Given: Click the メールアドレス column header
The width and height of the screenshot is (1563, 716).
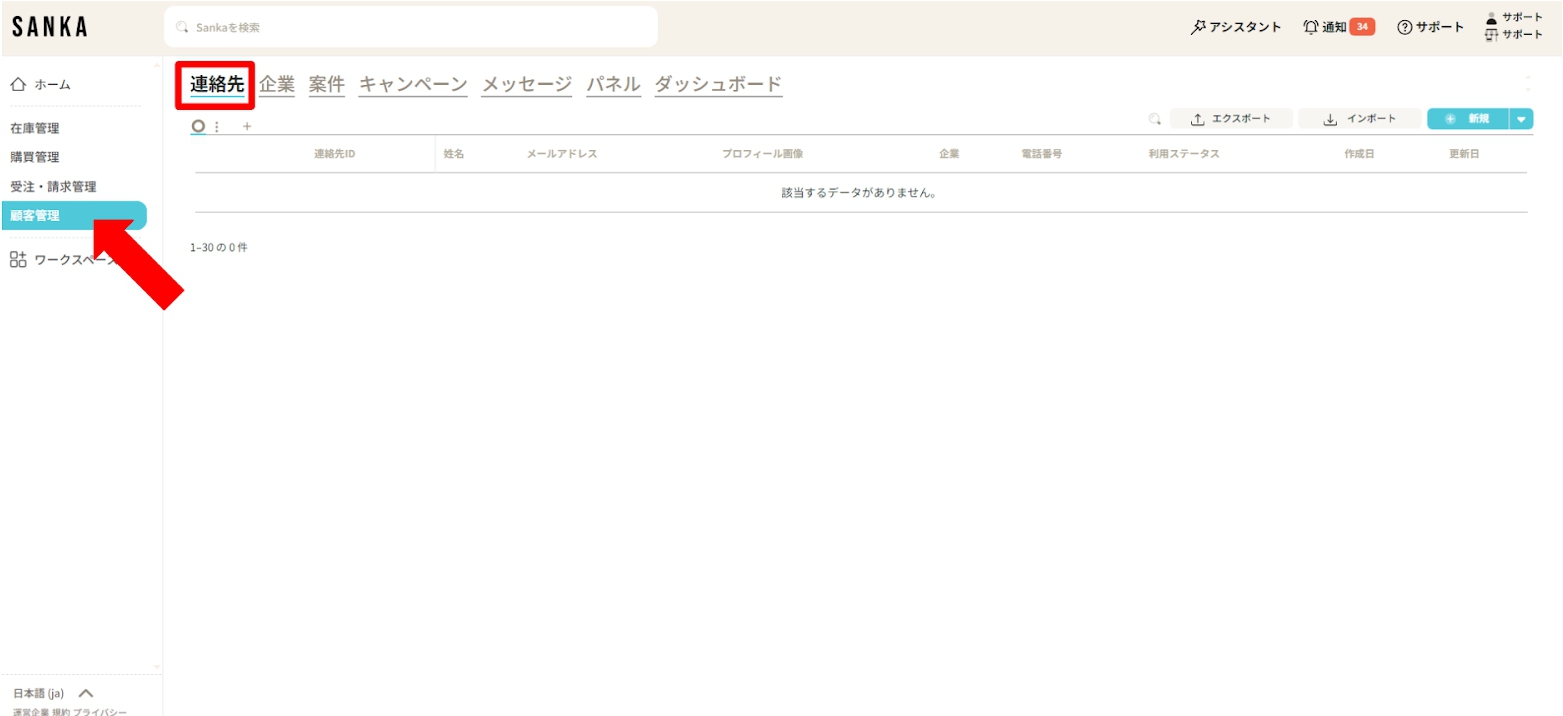Looking at the screenshot, I should (562, 154).
